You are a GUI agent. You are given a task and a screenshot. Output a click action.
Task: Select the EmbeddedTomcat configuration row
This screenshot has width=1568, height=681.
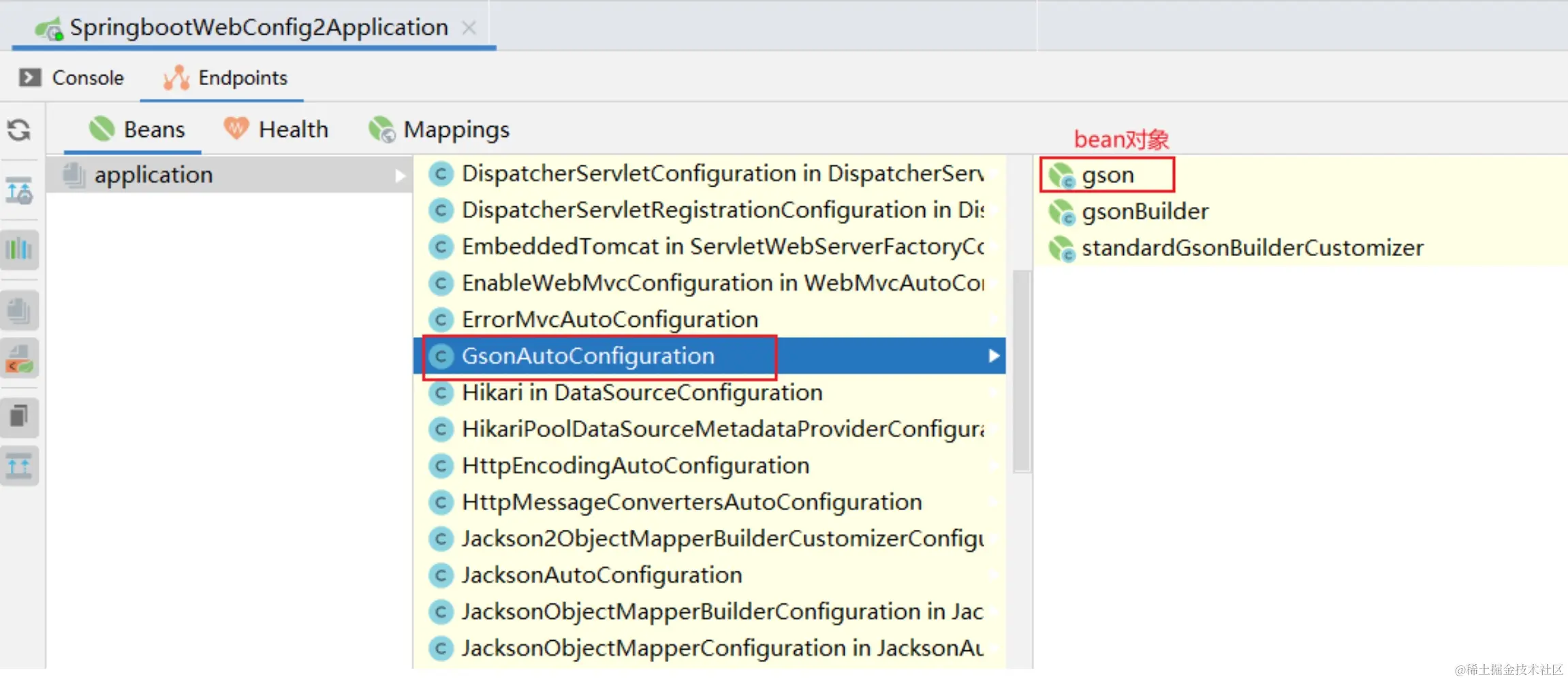[709, 247]
